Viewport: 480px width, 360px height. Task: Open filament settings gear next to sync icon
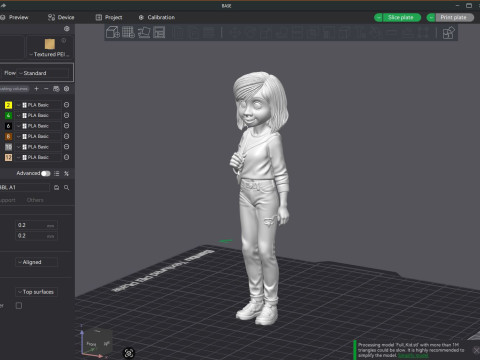click(x=67, y=89)
